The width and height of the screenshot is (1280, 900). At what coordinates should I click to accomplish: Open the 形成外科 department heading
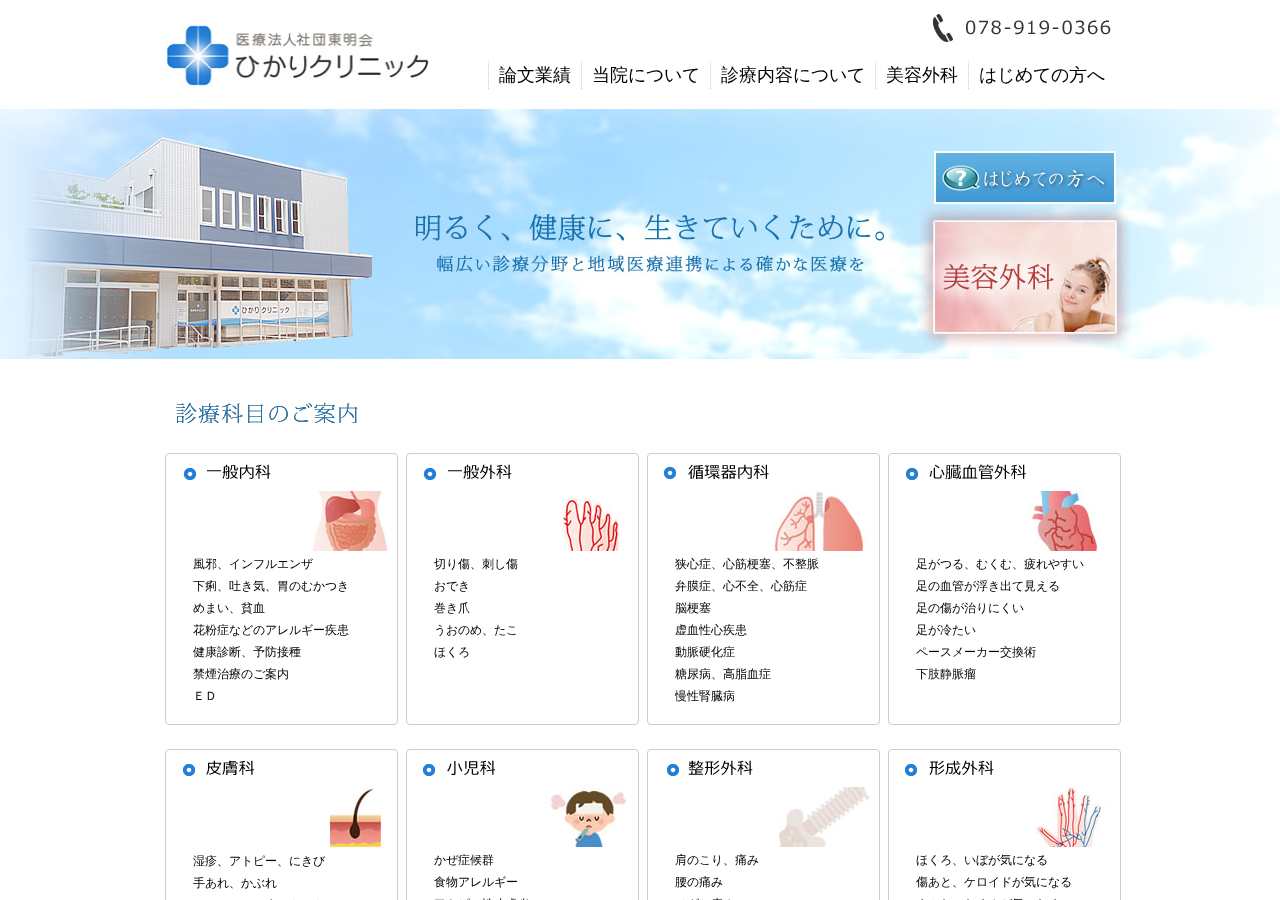(962, 769)
